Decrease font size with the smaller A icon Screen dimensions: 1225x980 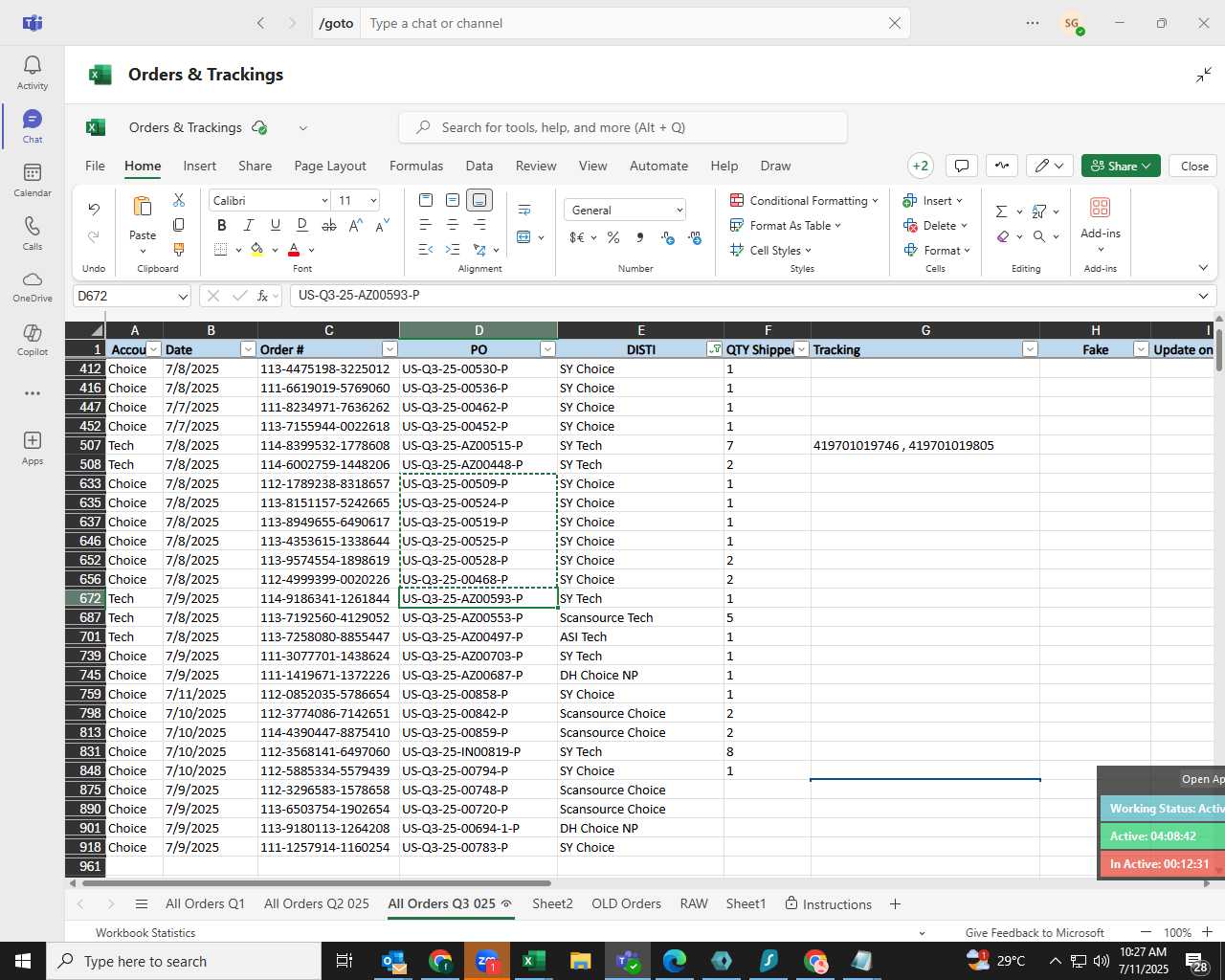point(382,225)
